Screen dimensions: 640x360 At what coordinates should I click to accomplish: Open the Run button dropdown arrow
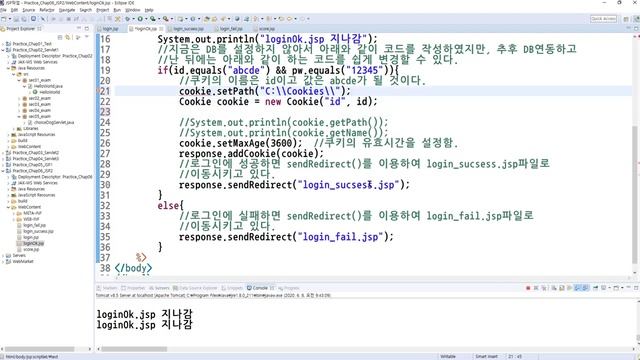[146, 19]
